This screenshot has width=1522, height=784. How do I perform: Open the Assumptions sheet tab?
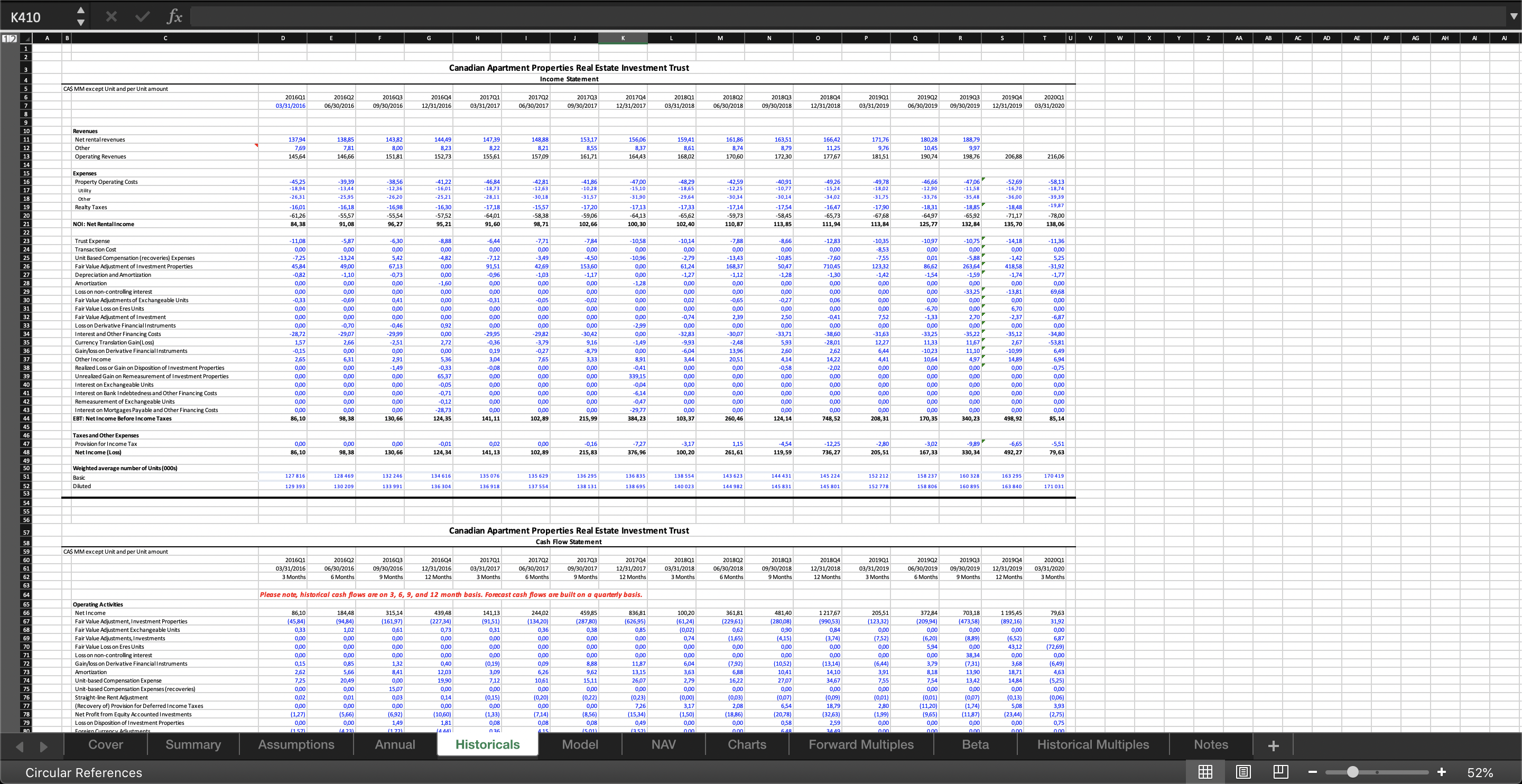pyautogui.click(x=296, y=744)
